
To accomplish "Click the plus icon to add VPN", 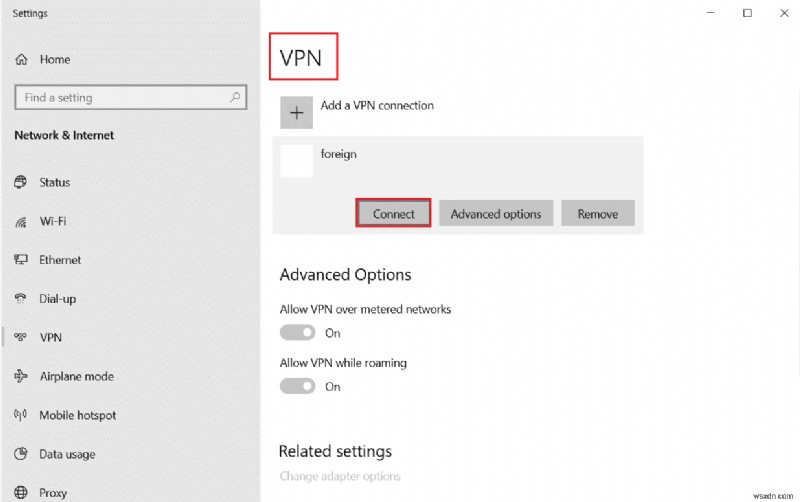I will tap(296, 113).
